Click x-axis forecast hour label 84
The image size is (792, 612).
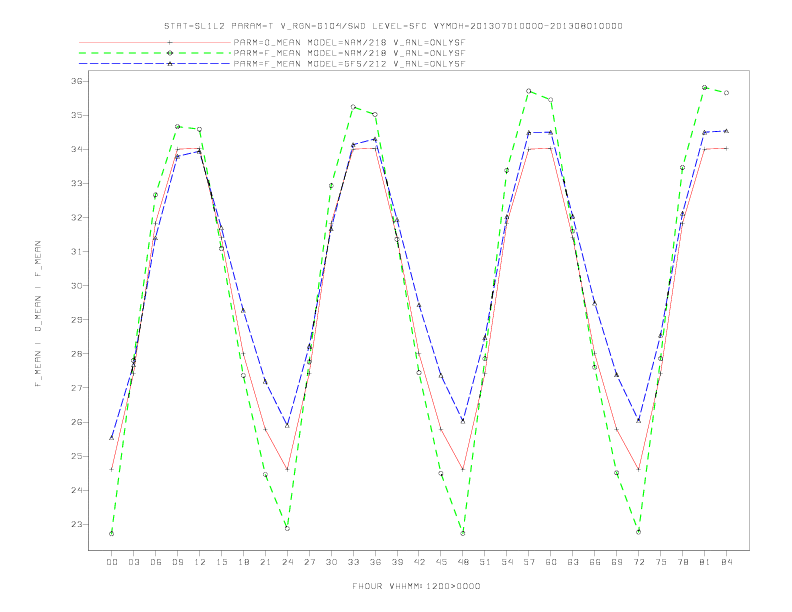[727, 562]
